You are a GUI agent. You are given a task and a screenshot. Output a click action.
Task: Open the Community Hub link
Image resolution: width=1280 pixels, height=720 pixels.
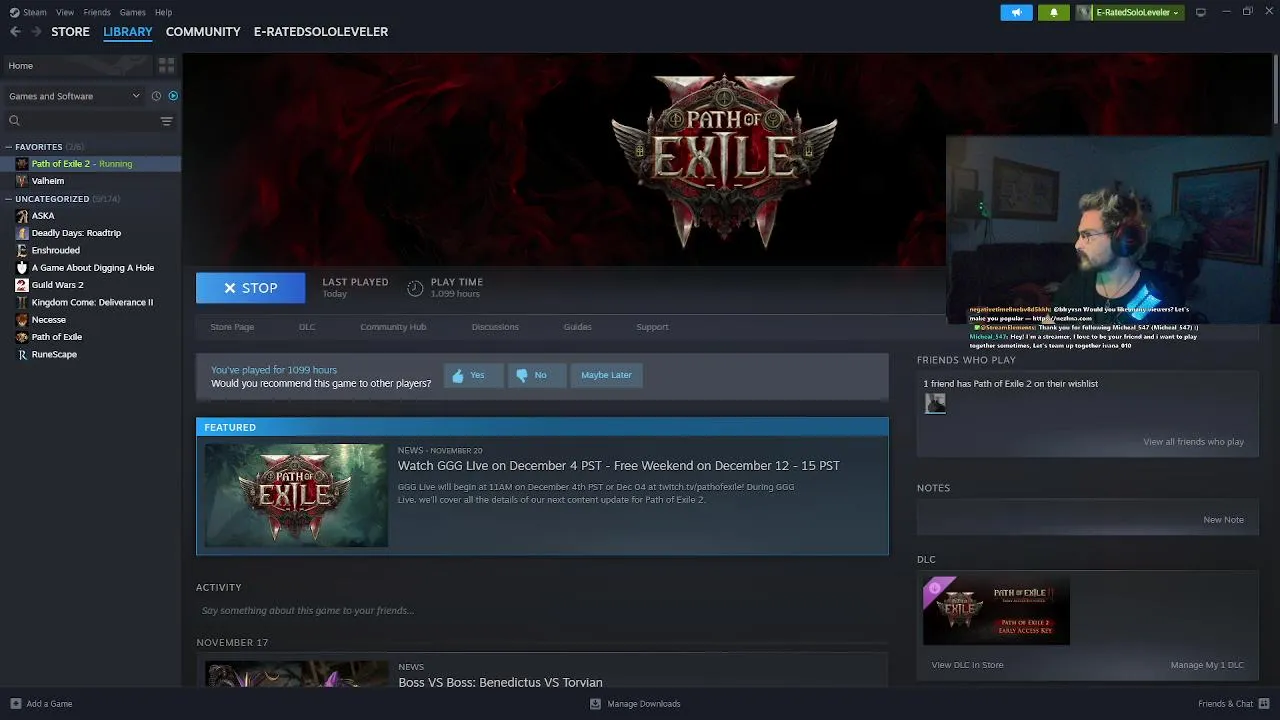pyautogui.click(x=393, y=327)
